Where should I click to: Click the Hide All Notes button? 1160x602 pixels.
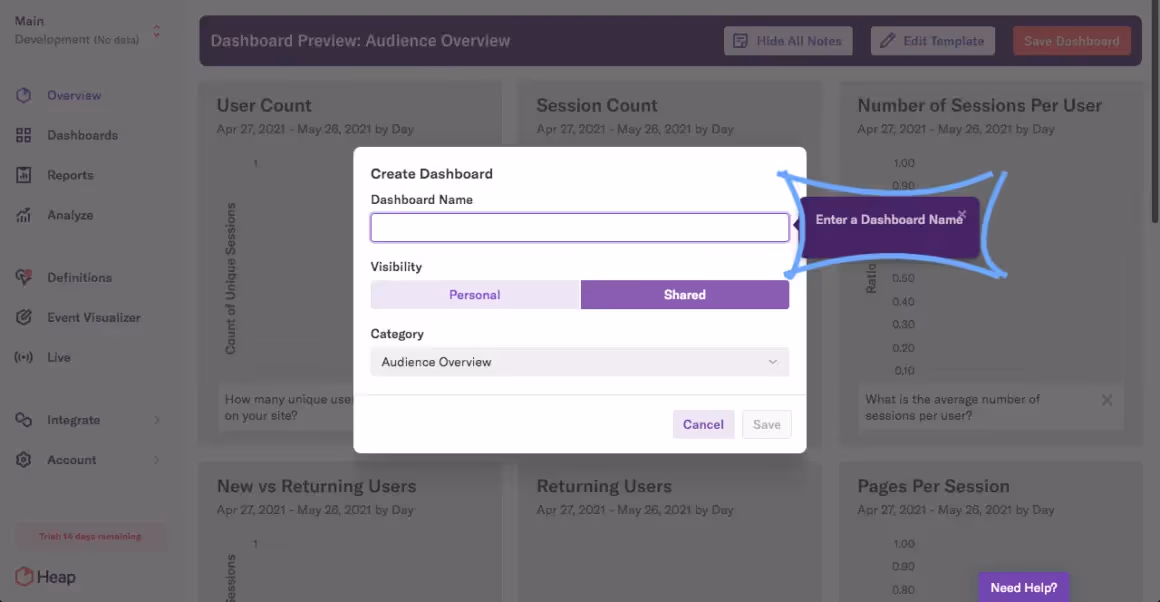pyautogui.click(x=788, y=41)
